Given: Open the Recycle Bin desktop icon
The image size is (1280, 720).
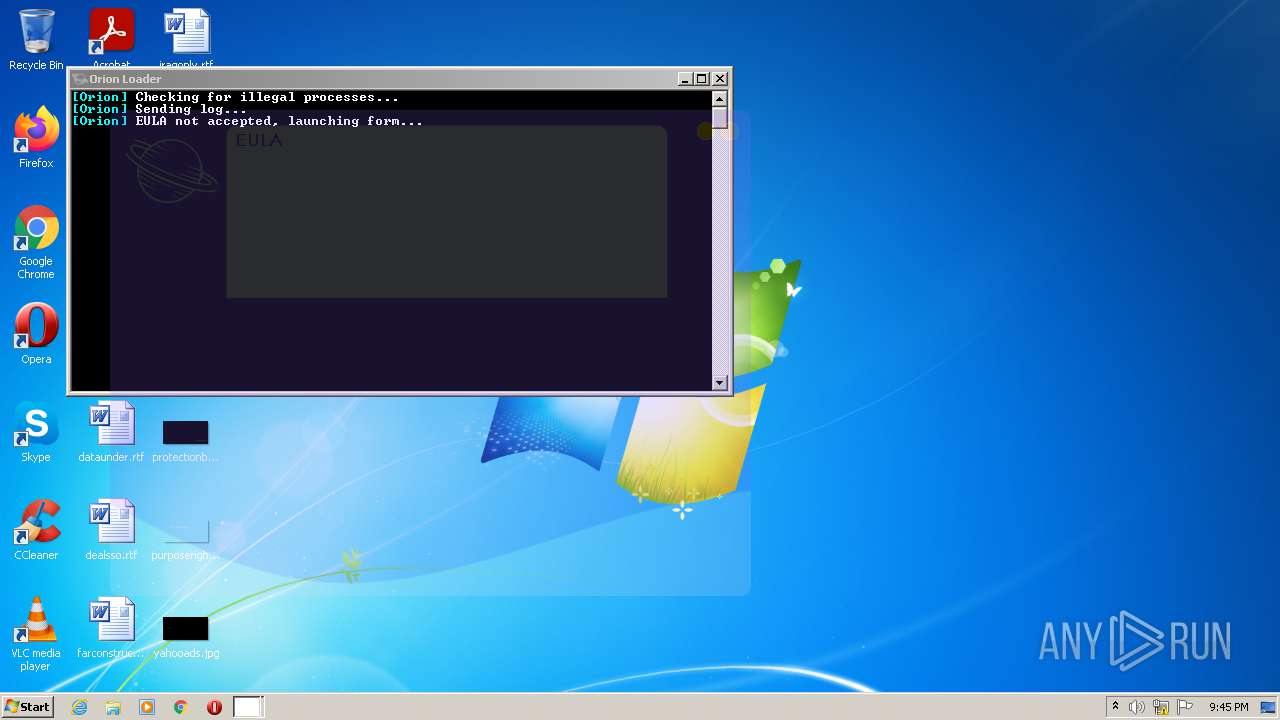Looking at the screenshot, I should coord(36,40).
